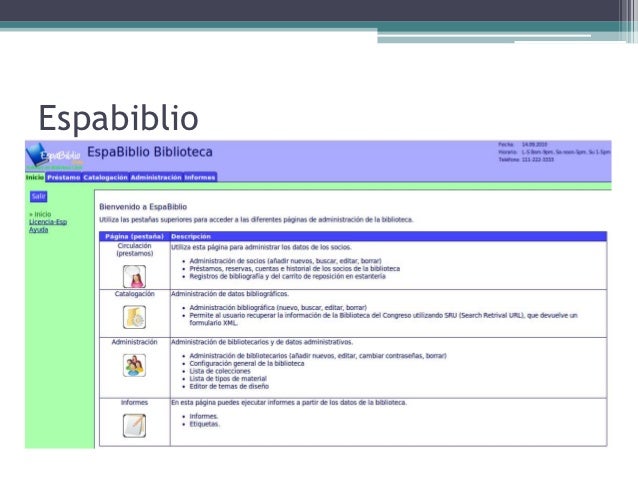The image size is (638, 479).
Task: Click 'Administración de bibliotecarios (añadir nuevos...)' bullet
Action: [318, 356]
